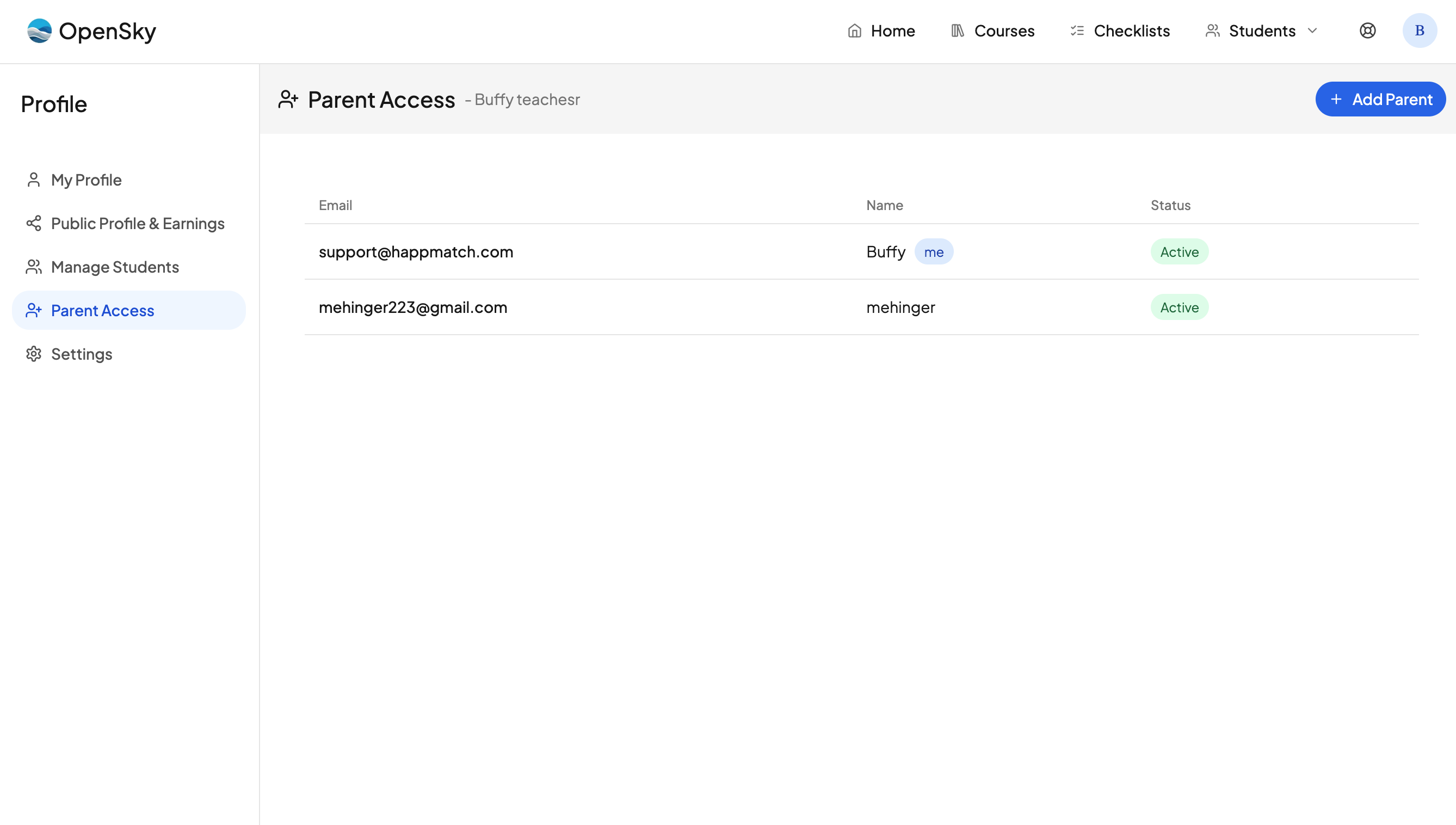Click the plus icon in Add Parent
1456x825 pixels.
(x=1336, y=99)
